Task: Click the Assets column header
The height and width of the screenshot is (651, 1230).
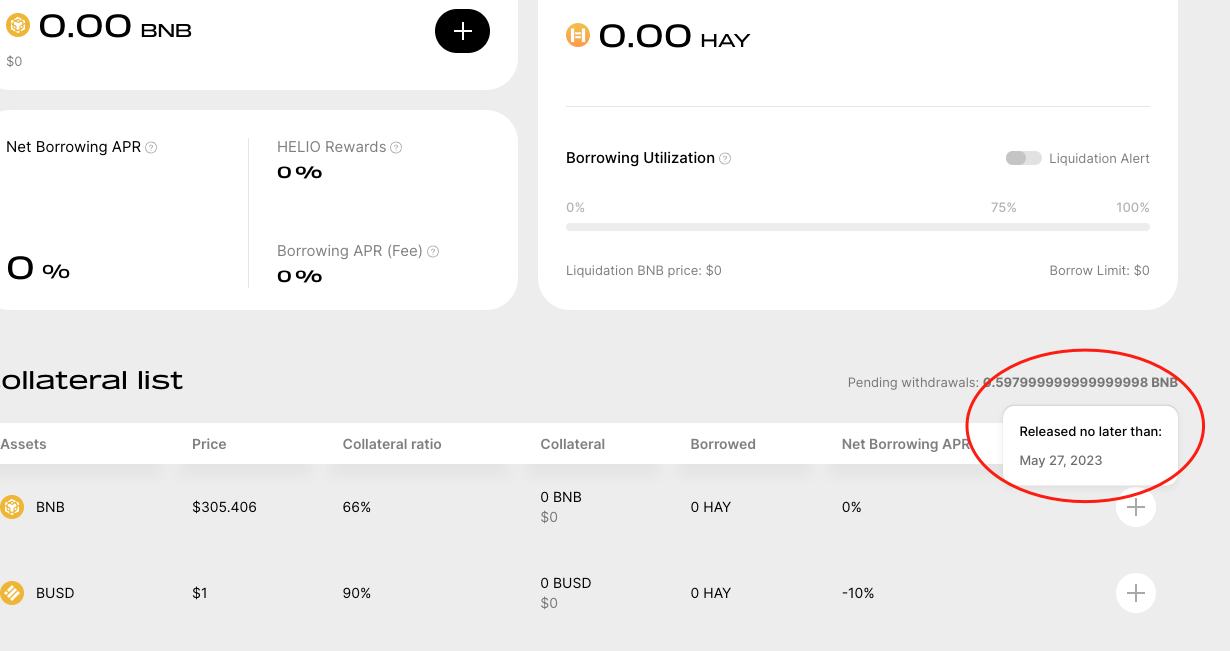Action: (23, 444)
